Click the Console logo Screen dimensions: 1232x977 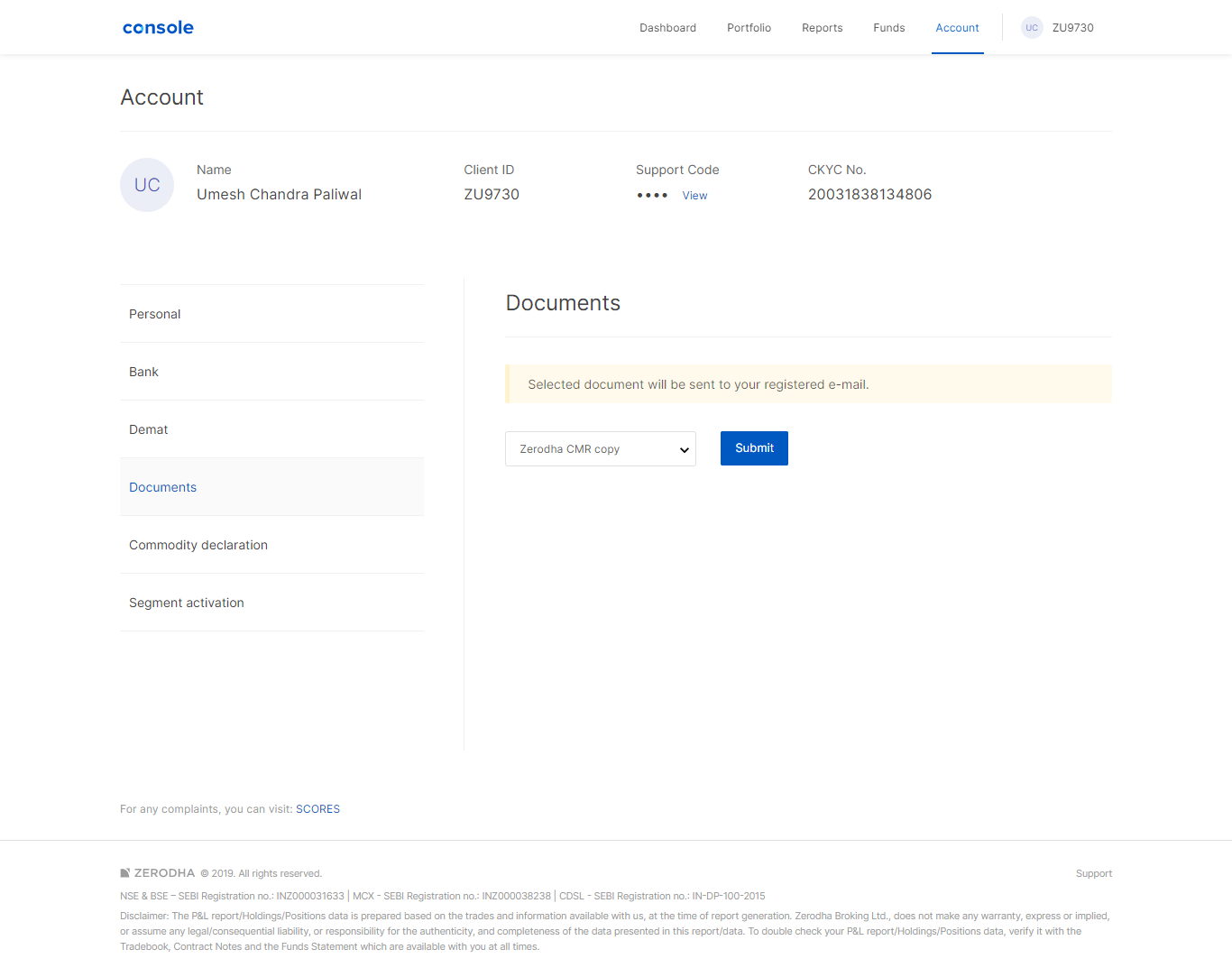(x=158, y=27)
